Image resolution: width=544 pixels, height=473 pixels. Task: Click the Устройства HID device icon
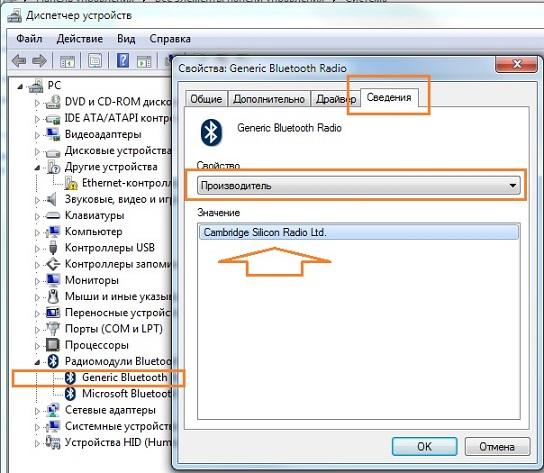pyautogui.click(x=53, y=443)
